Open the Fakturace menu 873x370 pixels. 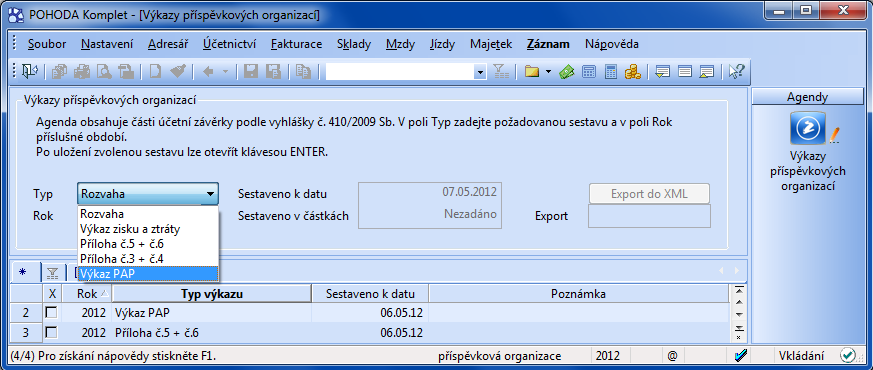(296, 44)
